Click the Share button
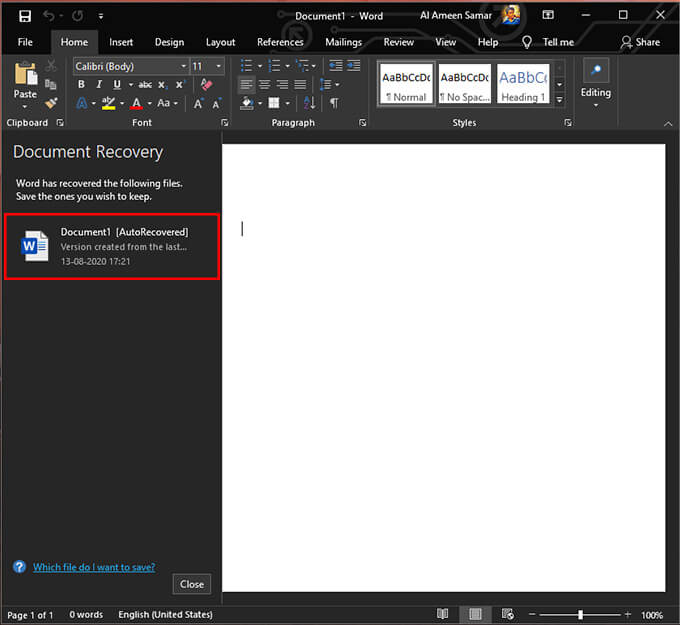Image resolution: width=680 pixels, height=625 pixels. tap(640, 42)
